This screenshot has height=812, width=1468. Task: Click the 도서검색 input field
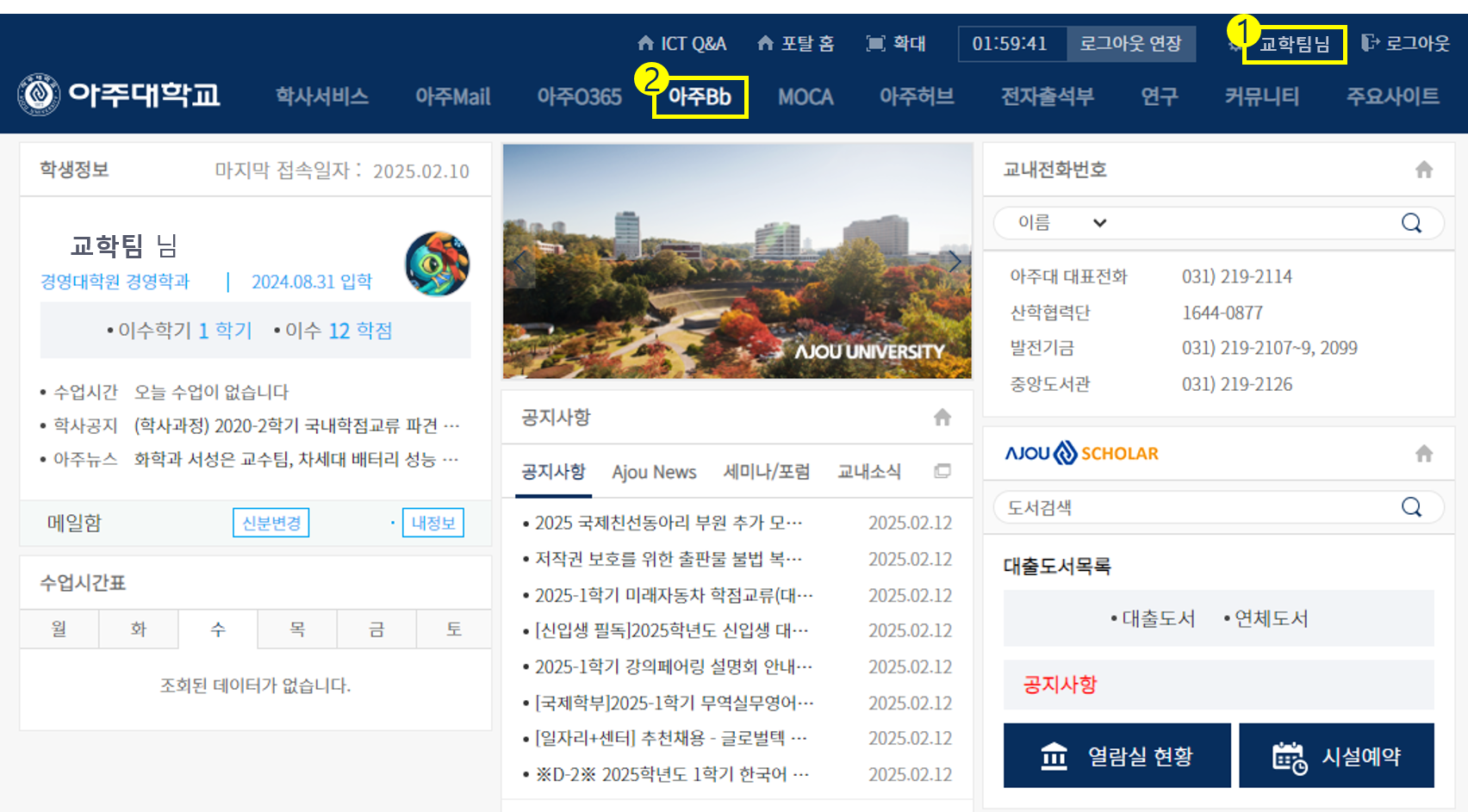1197,507
